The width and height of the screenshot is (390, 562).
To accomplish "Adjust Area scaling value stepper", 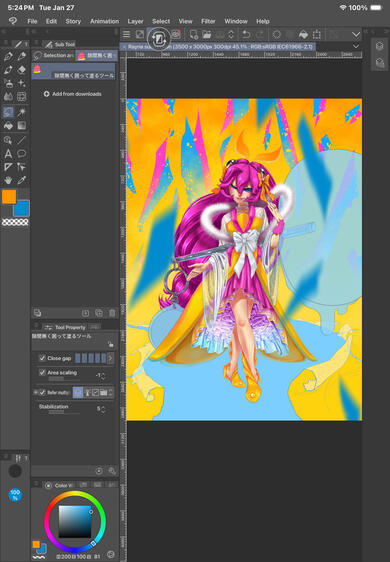I will point(104,376).
